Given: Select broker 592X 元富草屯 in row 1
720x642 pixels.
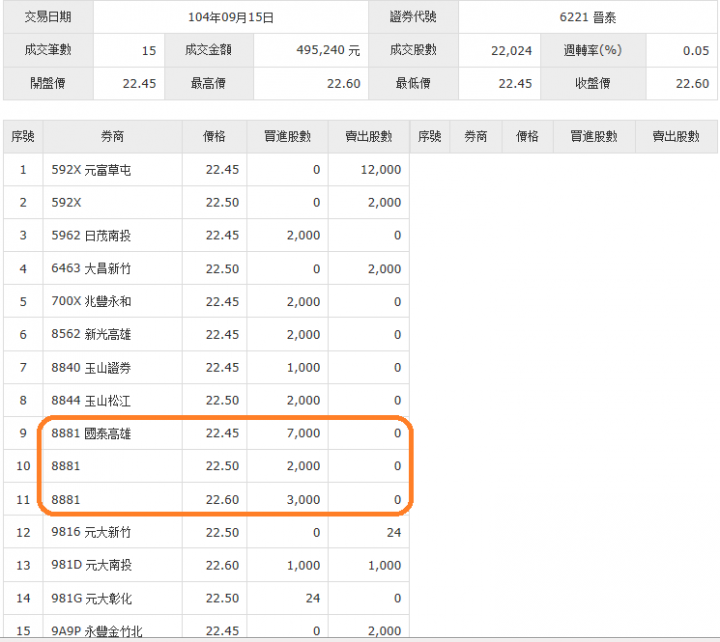Looking at the screenshot, I should click(91, 170).
